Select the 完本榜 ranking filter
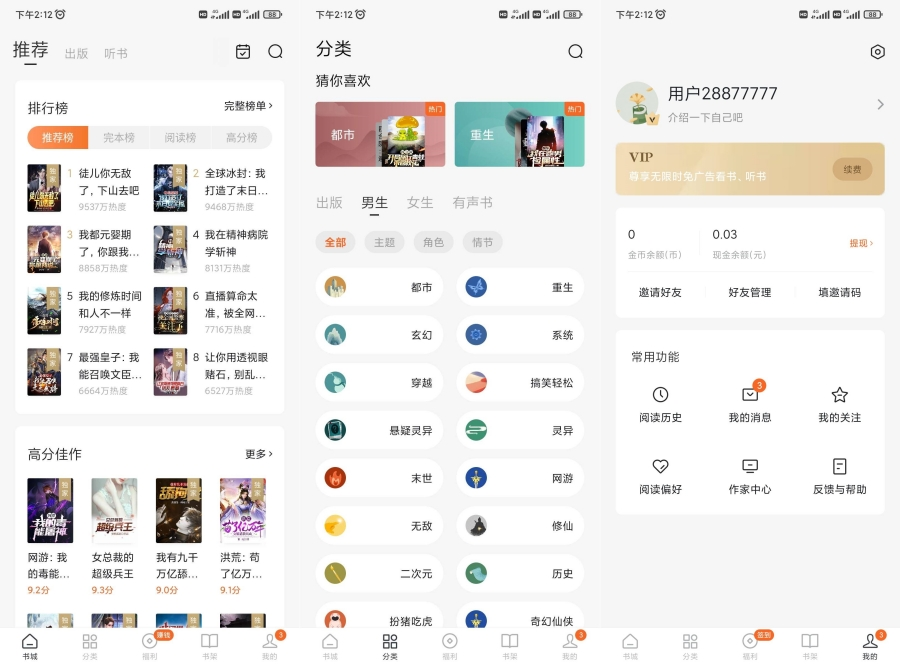Screen dimensions: 900x666 [x=119, y=138]
